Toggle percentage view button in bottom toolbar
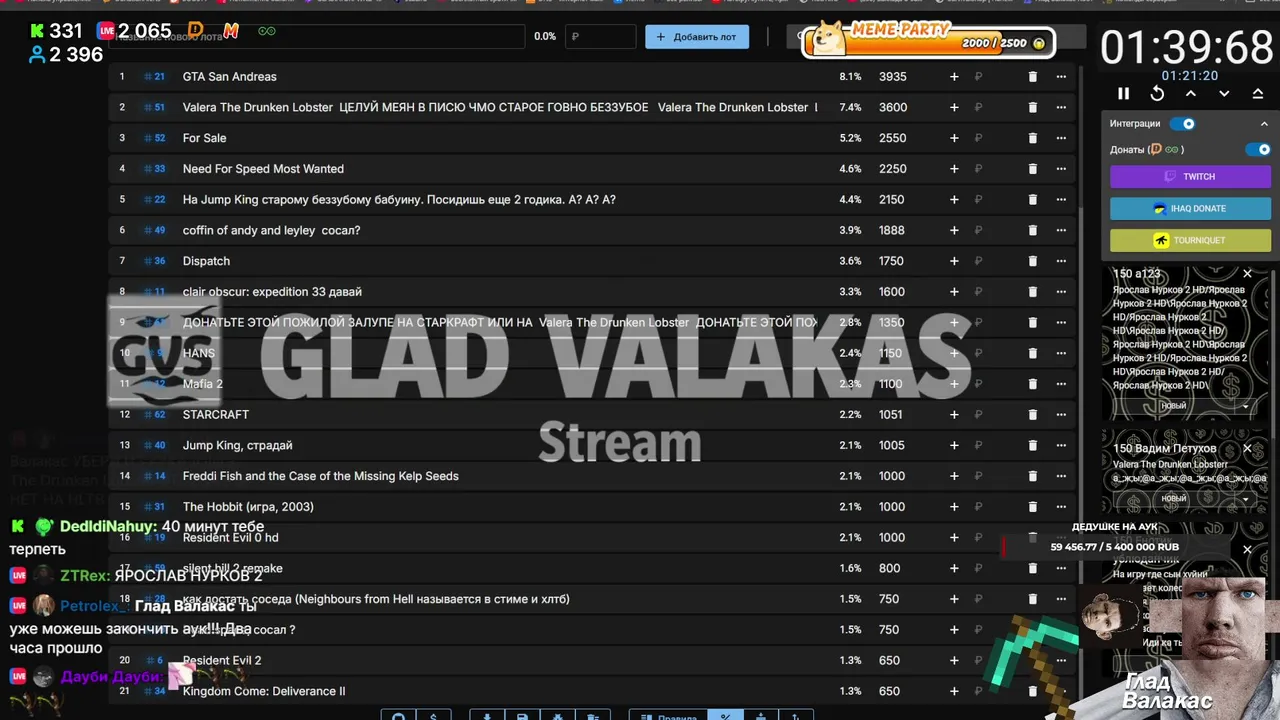The width and height of the screenshot is (1280, 720). click(x=726, y=715)
